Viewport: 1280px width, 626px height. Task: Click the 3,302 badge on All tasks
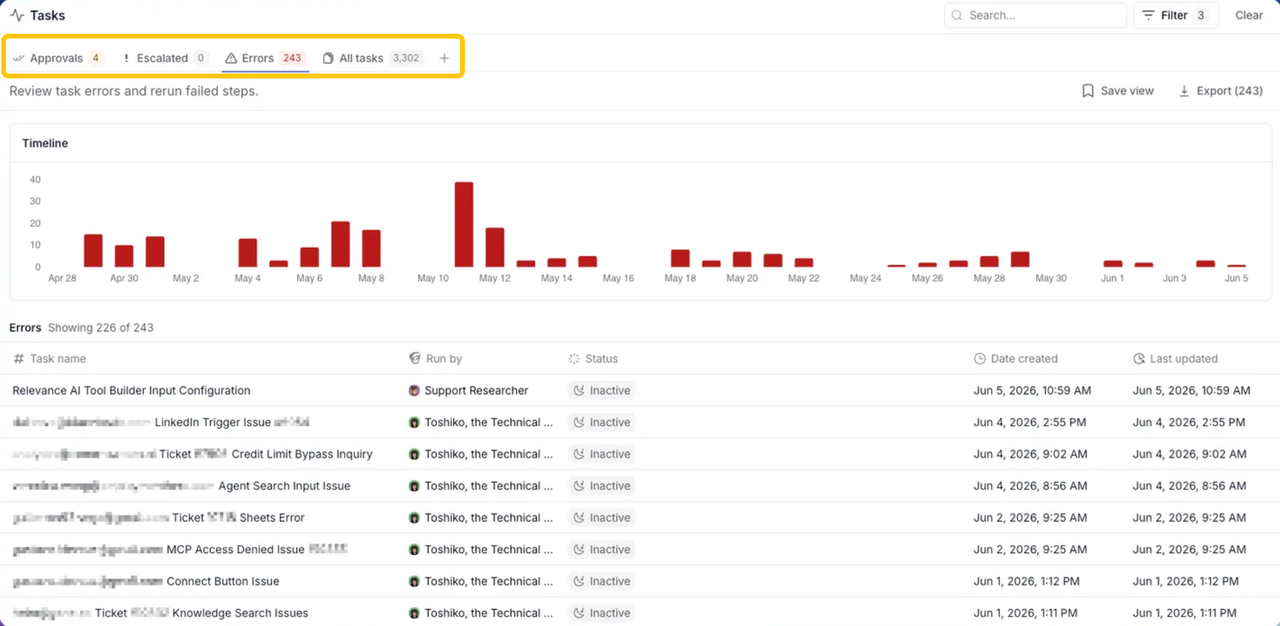coord(406,58)
